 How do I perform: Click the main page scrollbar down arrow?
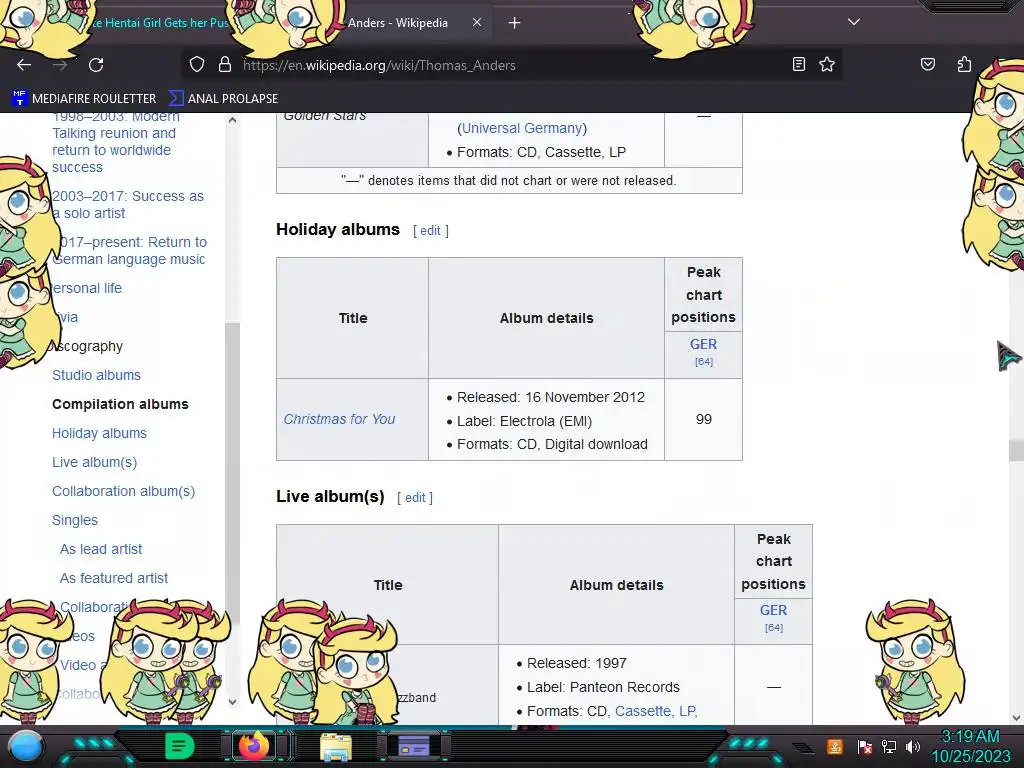(x=1016, y=718)
